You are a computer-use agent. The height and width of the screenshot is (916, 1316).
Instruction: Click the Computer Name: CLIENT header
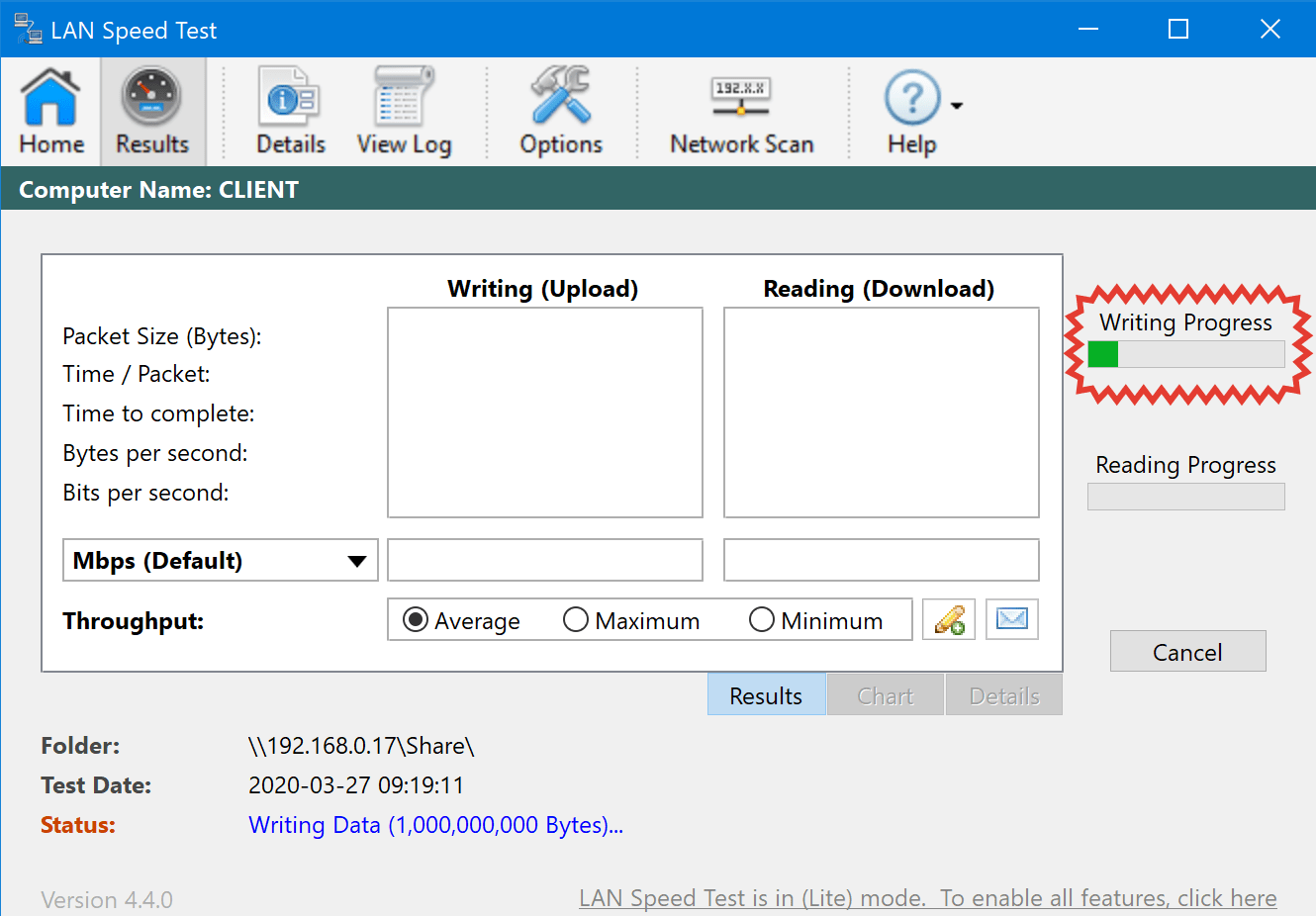click(158, 190)
